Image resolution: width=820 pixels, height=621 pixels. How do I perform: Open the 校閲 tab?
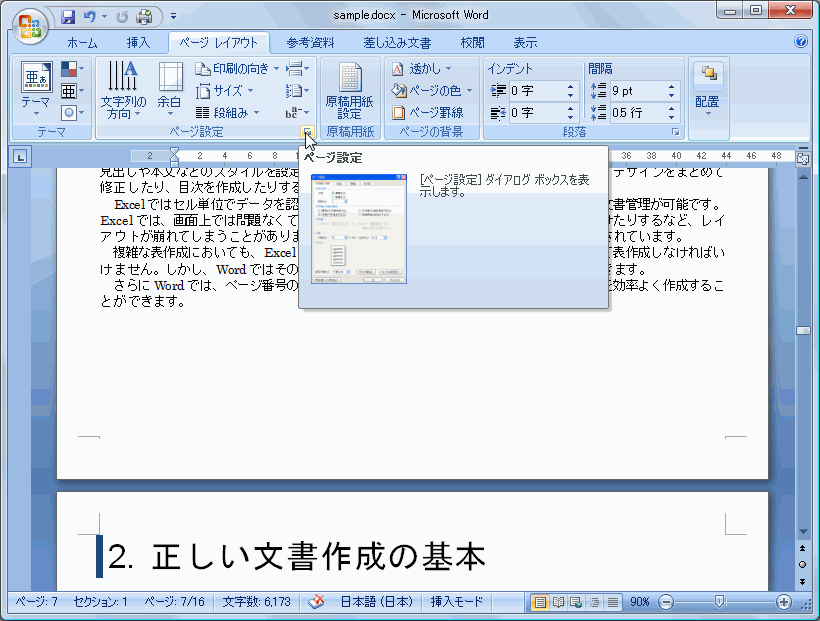472,43
